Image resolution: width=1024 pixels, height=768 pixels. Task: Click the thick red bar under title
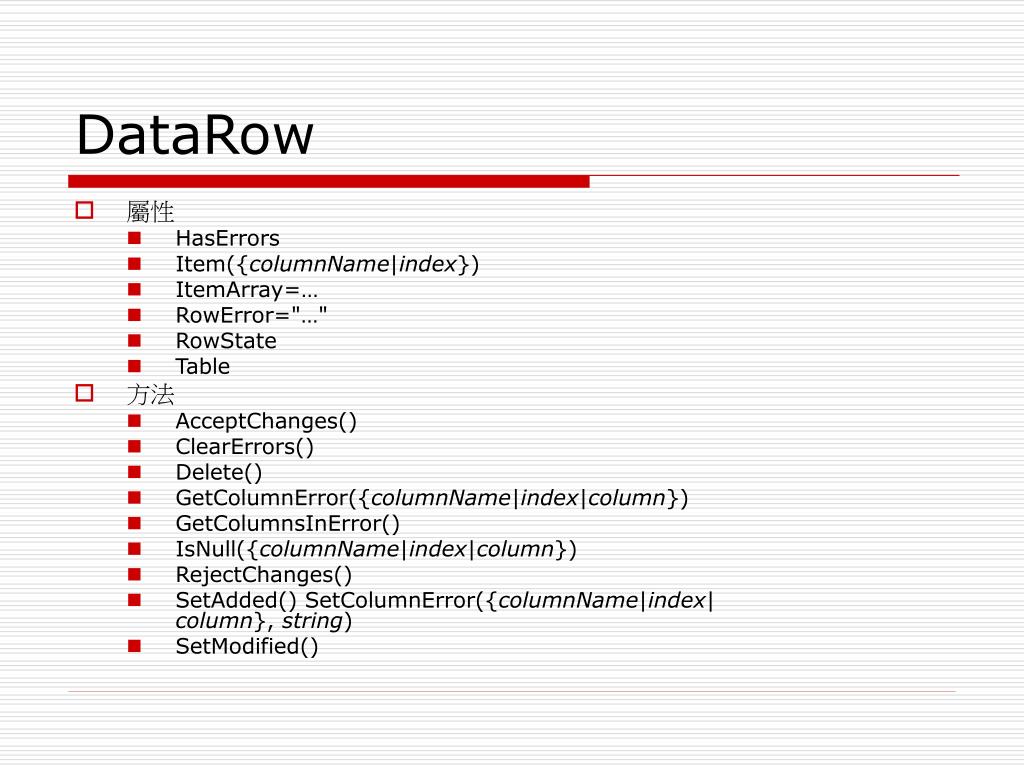click(328, 182)
